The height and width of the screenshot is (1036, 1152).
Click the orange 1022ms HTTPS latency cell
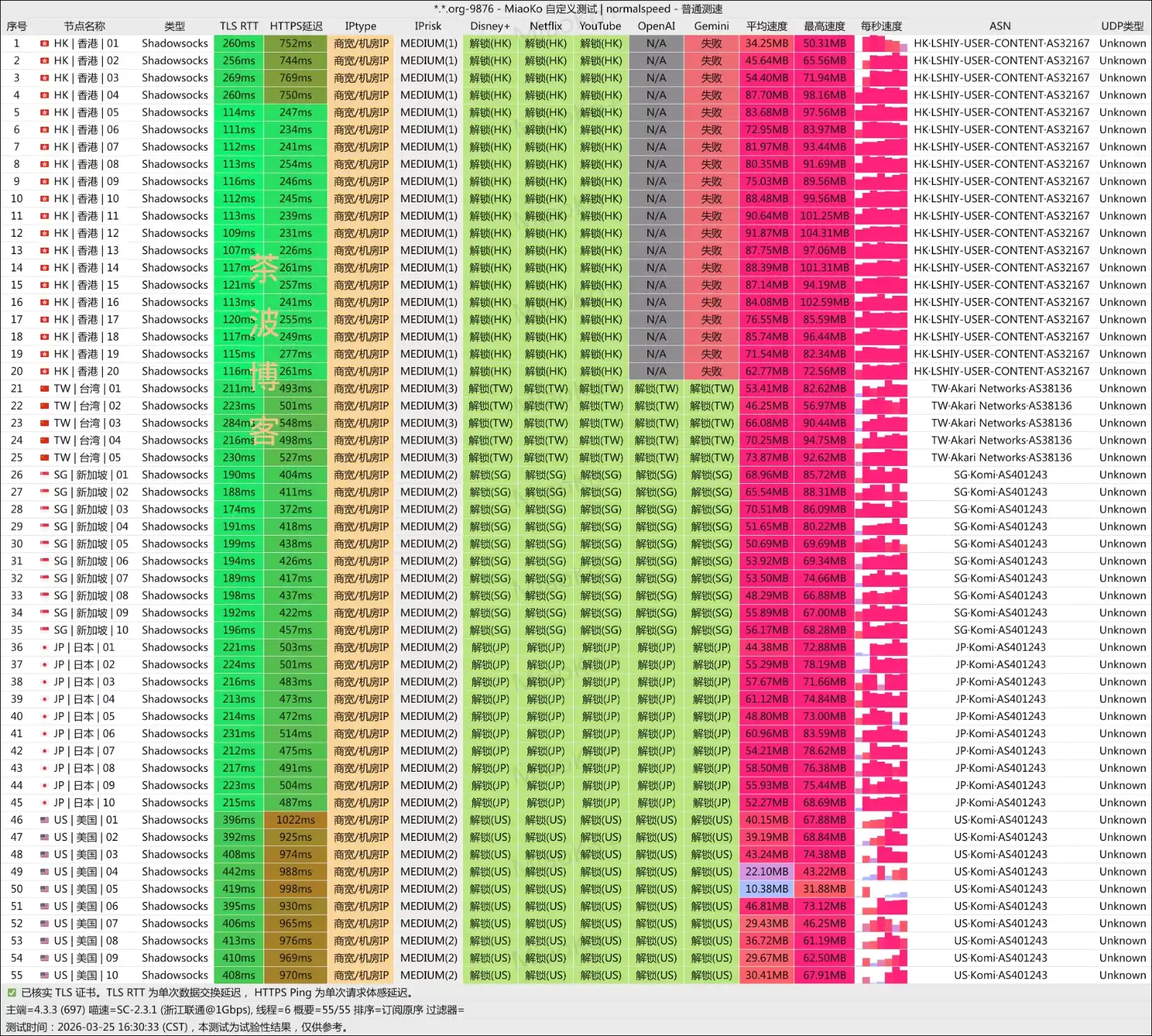[295, 820]
